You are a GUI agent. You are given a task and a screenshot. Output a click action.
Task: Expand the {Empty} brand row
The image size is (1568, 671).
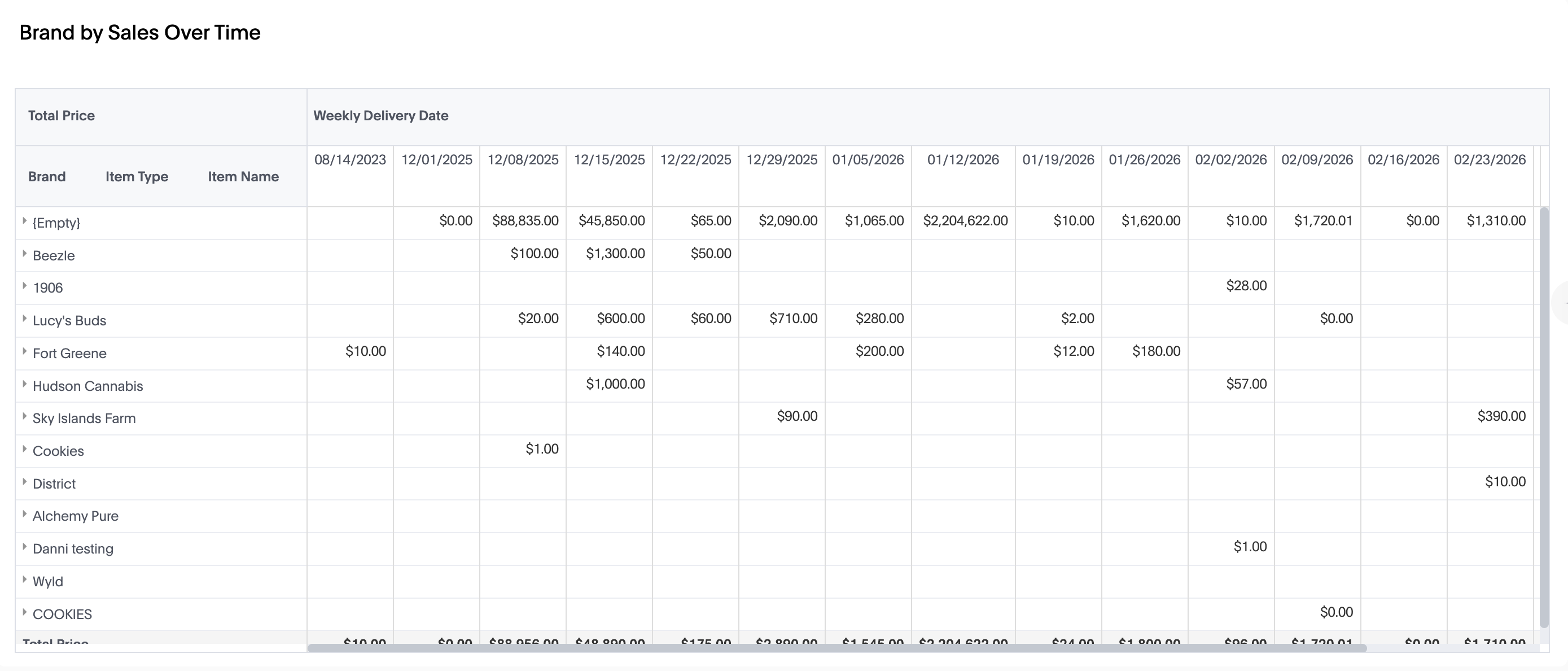tap(24, 221)
